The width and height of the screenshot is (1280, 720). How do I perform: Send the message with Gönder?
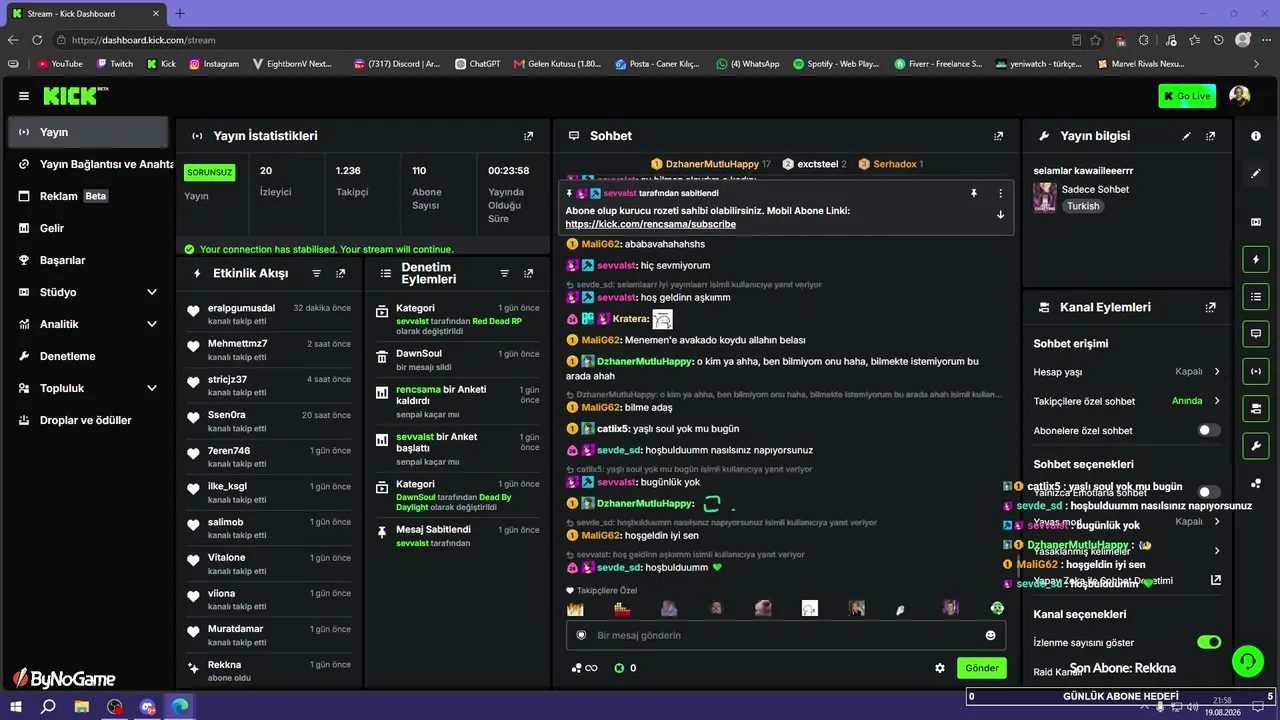(x=981, y=668)
